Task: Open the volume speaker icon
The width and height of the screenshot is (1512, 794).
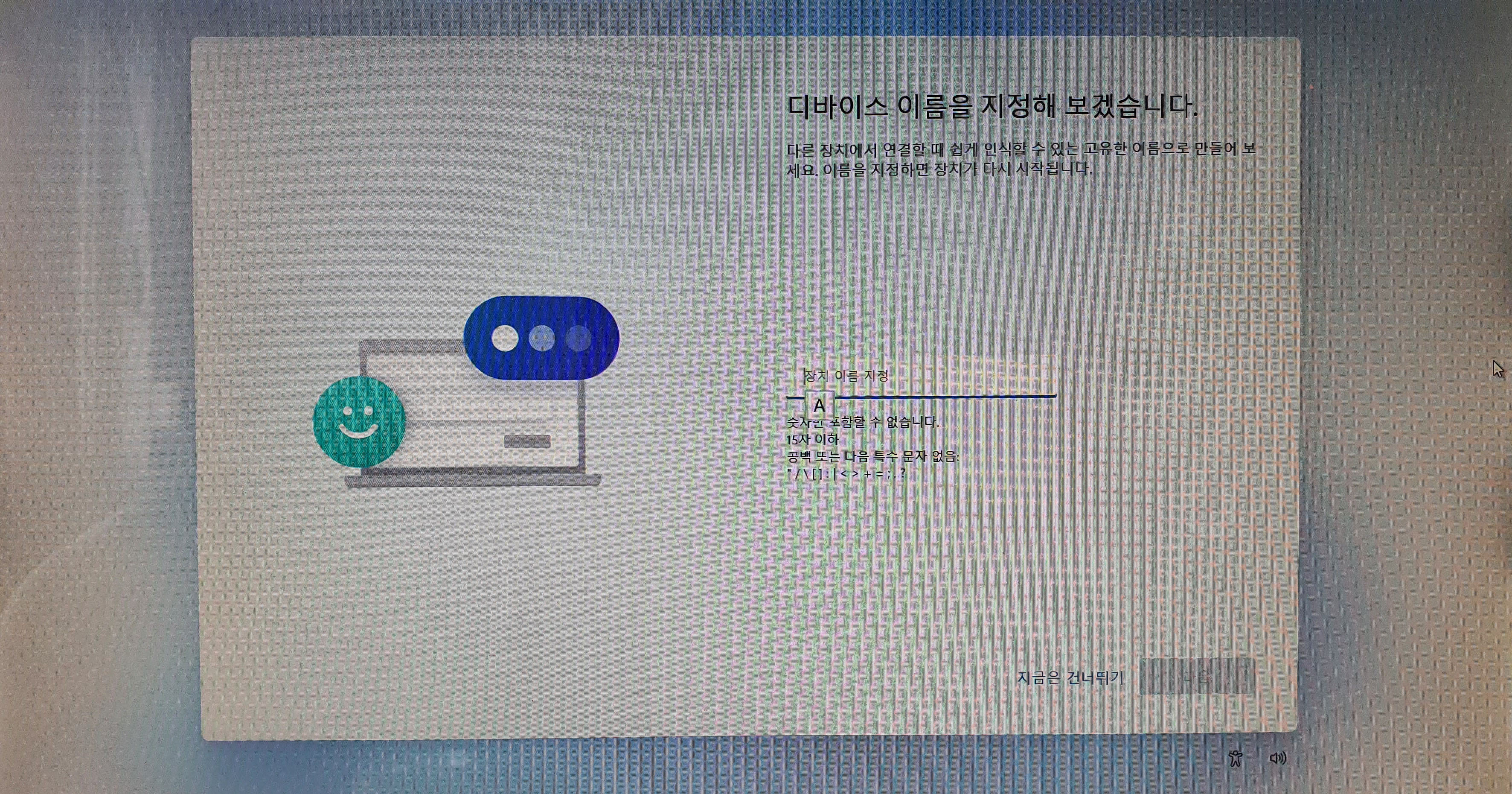Action: [1278, 758]
